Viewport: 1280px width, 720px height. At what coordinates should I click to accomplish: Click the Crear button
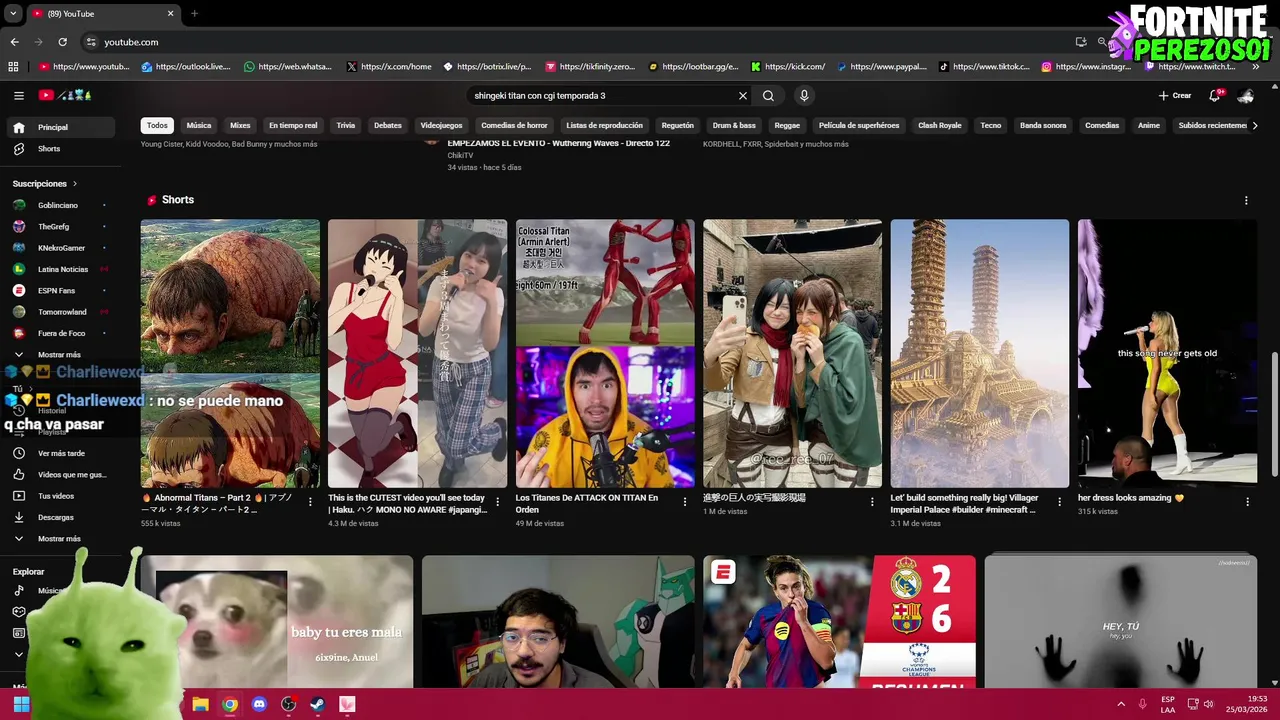1175,96
